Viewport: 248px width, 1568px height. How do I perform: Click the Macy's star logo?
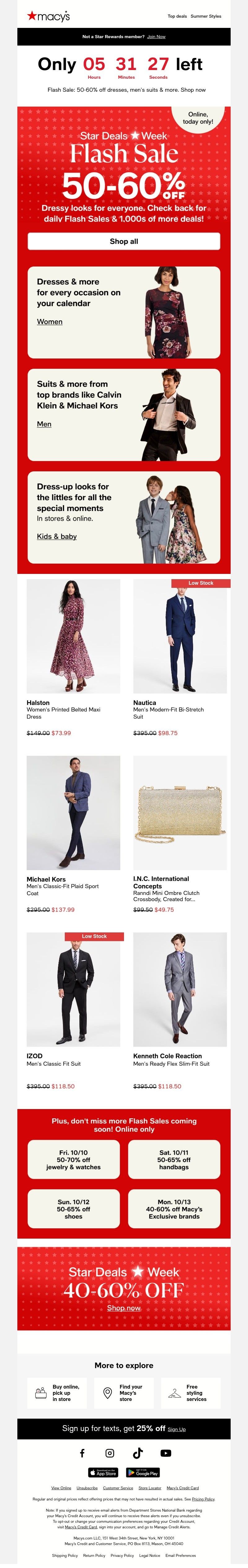[x=47, y=16]
